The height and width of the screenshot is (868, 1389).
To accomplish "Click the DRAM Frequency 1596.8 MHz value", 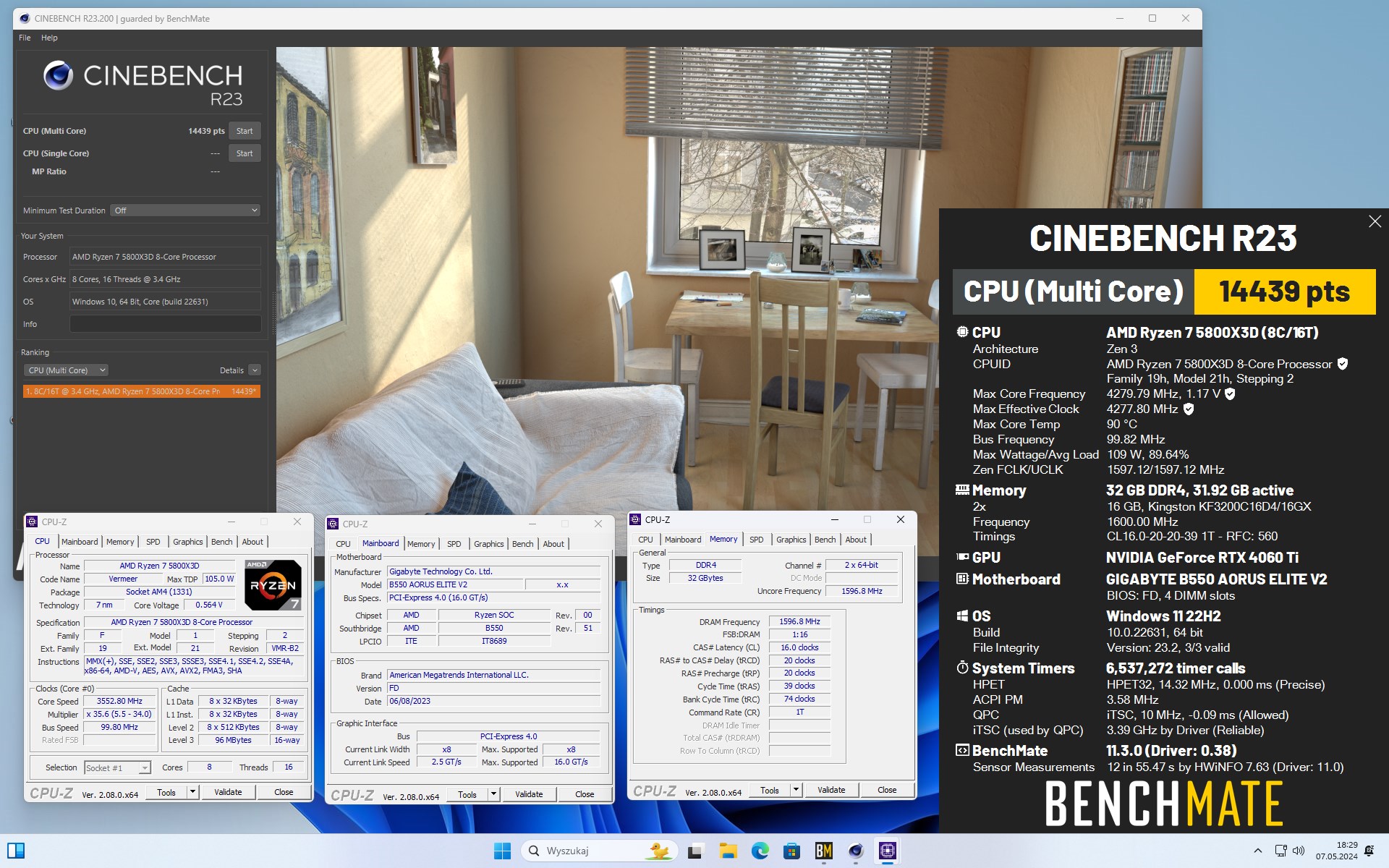I will 799,621.
